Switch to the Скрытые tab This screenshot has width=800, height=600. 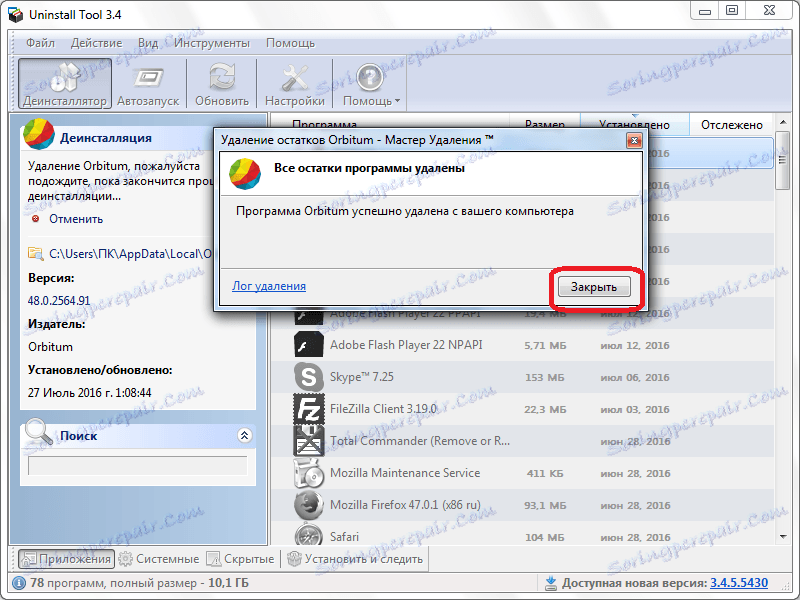pos(240,559)
